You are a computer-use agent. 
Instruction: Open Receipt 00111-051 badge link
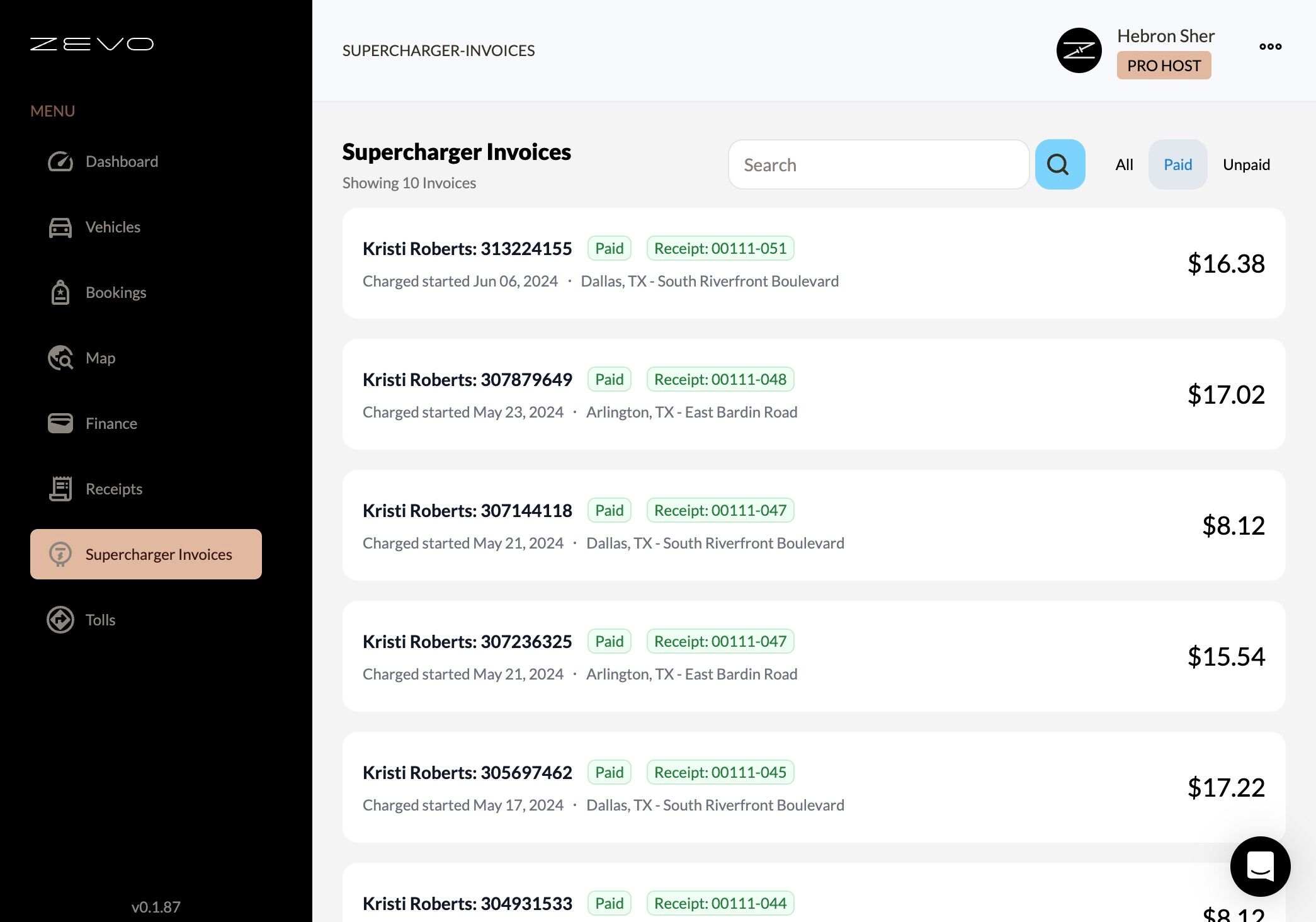pos(720,248)
